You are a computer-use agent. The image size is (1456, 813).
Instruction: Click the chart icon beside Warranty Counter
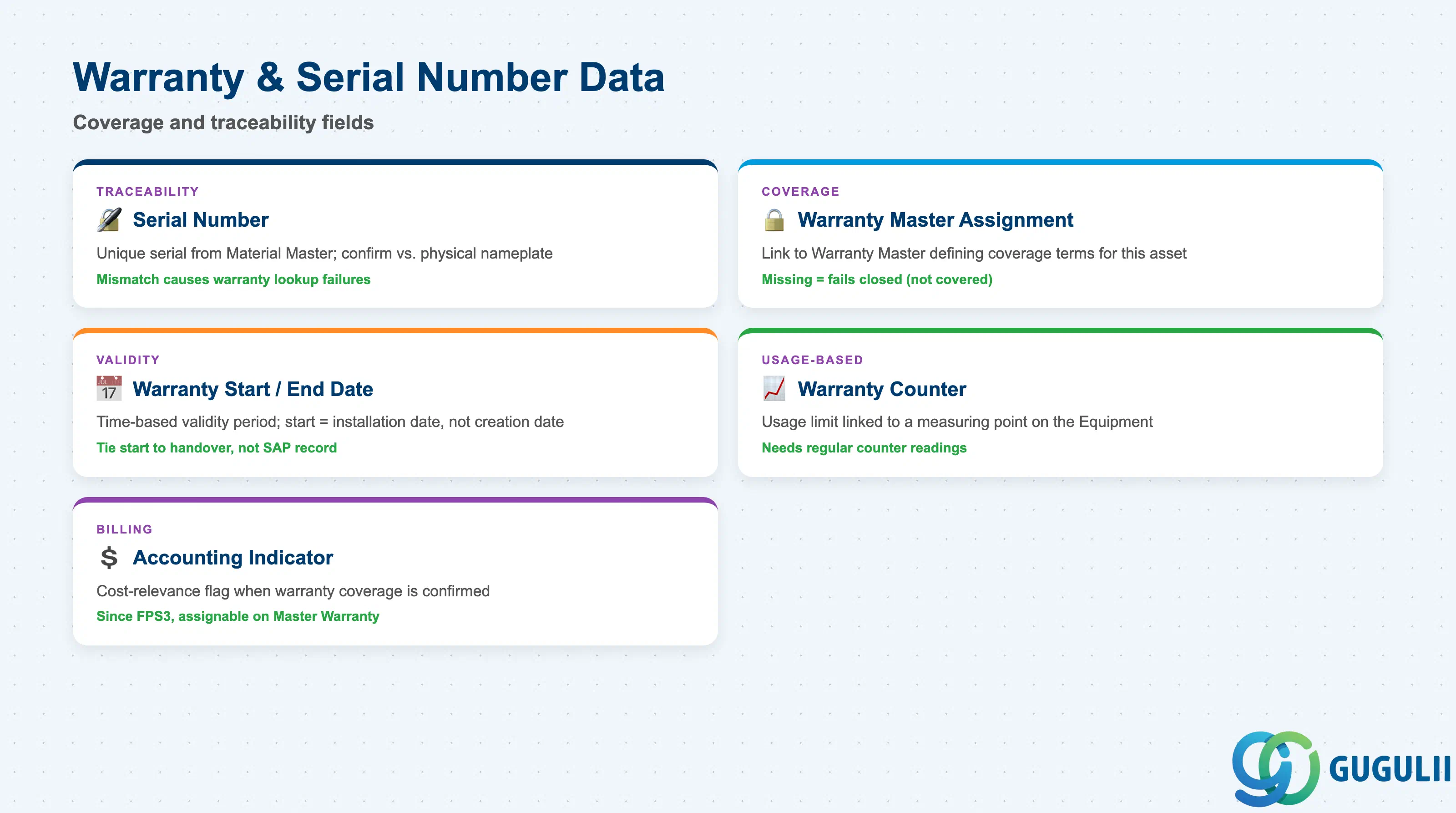point(774,388)
